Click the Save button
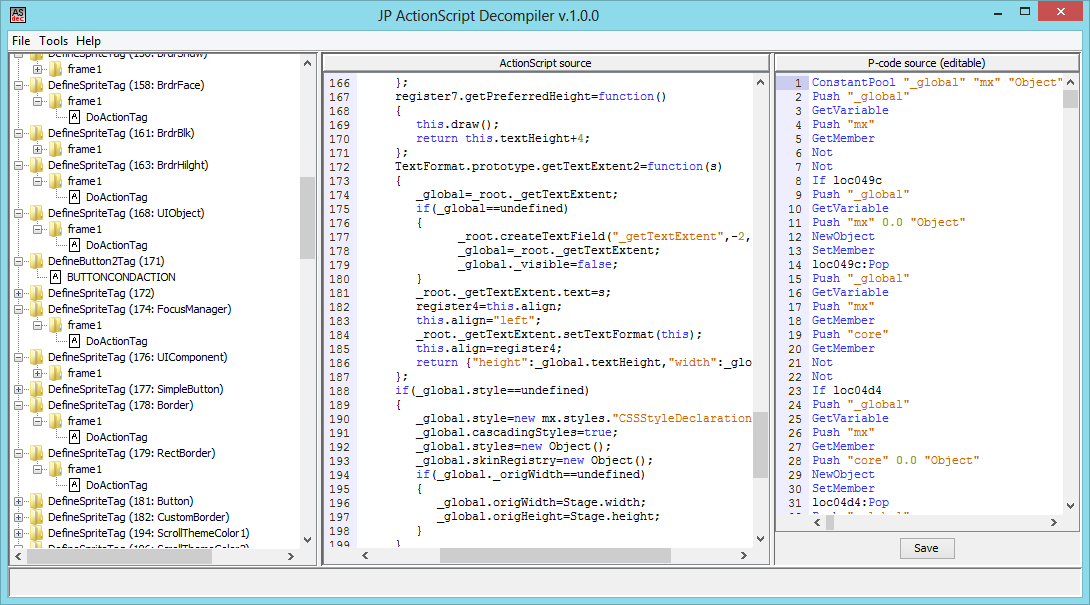This screenshot has width=1090, height=605. click(927, 548)
